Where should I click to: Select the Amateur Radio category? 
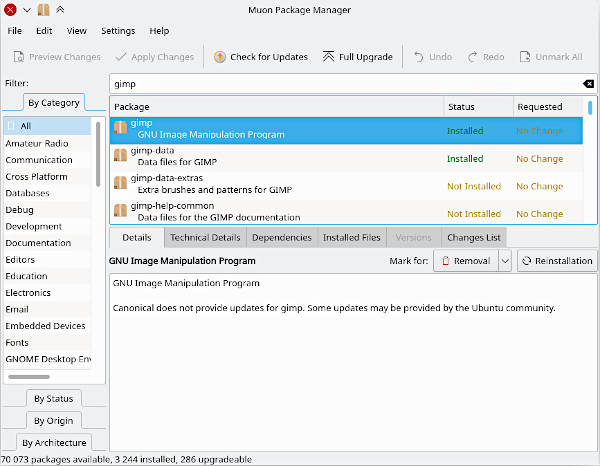point(47,143)
